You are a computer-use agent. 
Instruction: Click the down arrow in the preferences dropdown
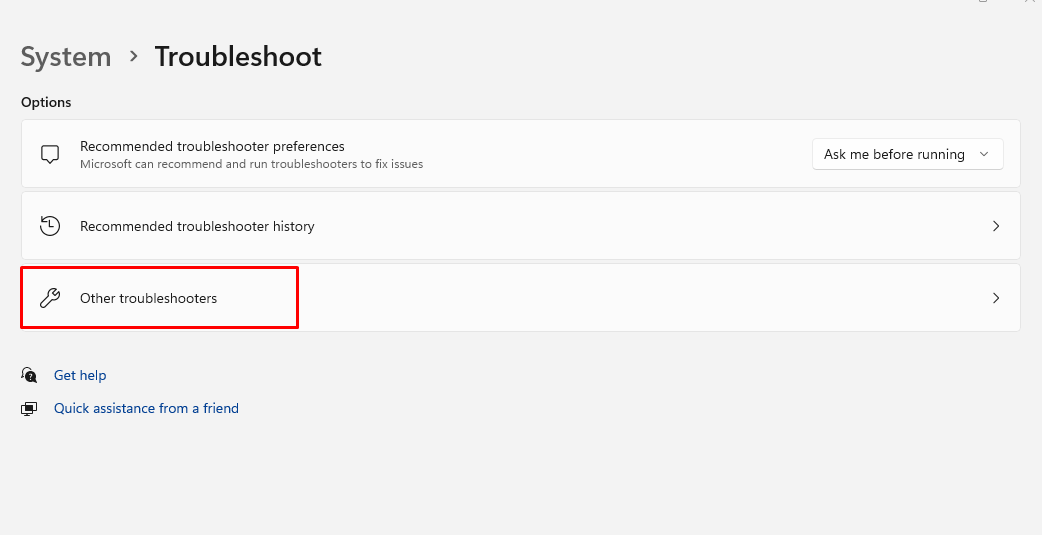tap(984, 154)
